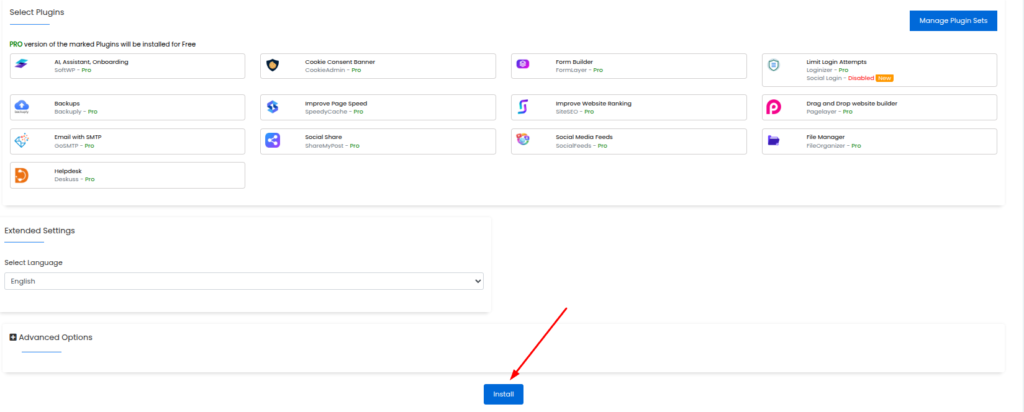Select the Cookie Consent Banner plugin card
This screenshot has width=1024, height=412.
click(377, 66)
